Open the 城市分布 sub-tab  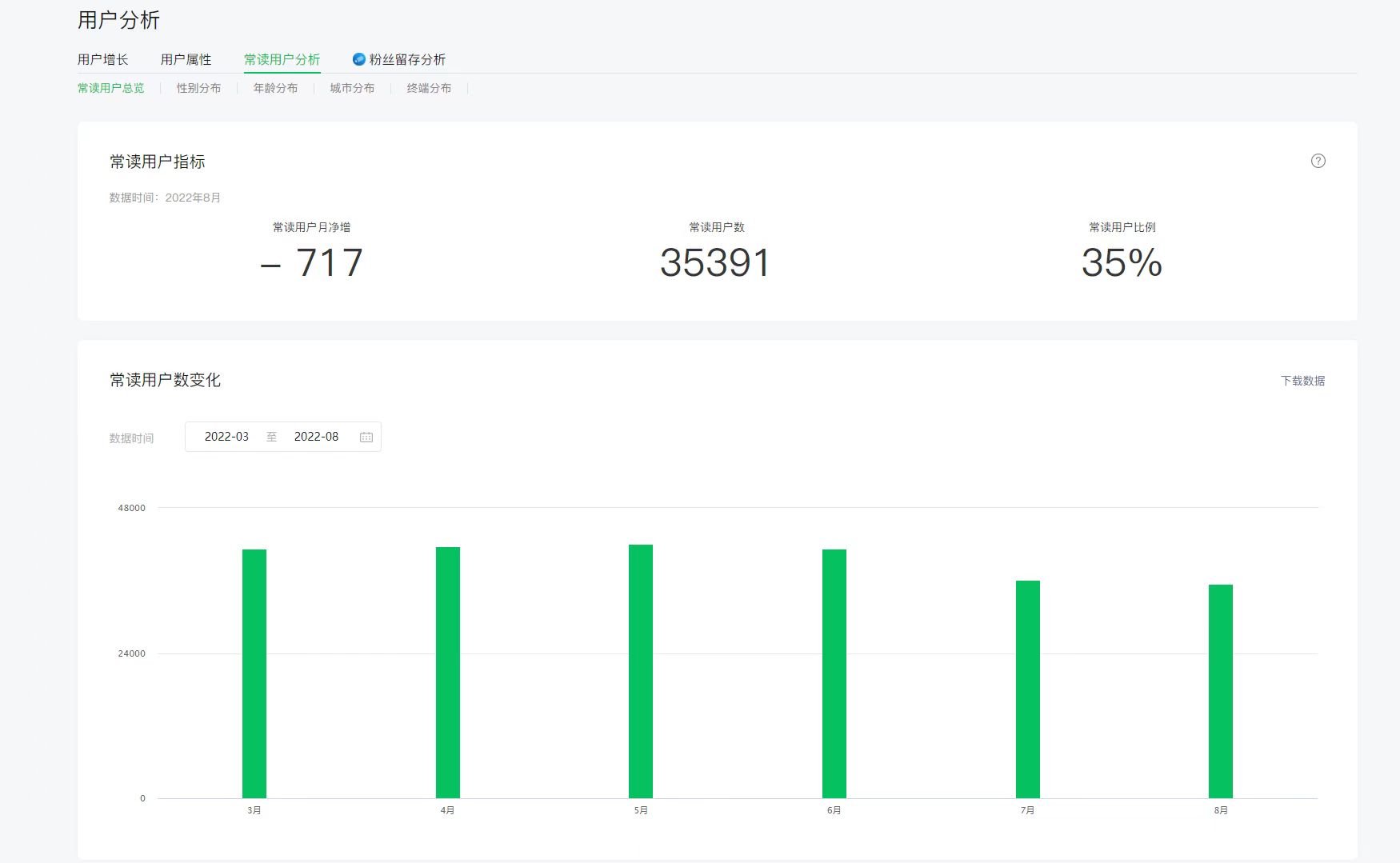(352, 88)
